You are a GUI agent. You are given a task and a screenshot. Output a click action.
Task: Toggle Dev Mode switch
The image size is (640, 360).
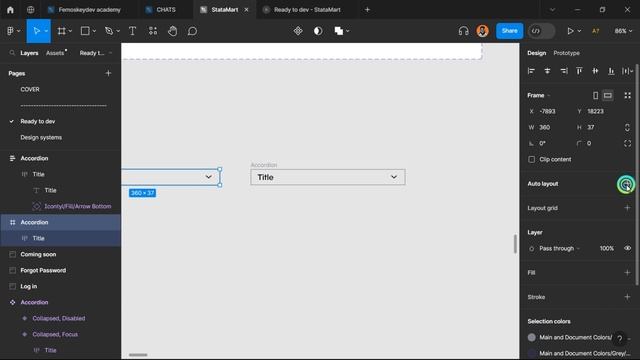click(x=541, y=31)
